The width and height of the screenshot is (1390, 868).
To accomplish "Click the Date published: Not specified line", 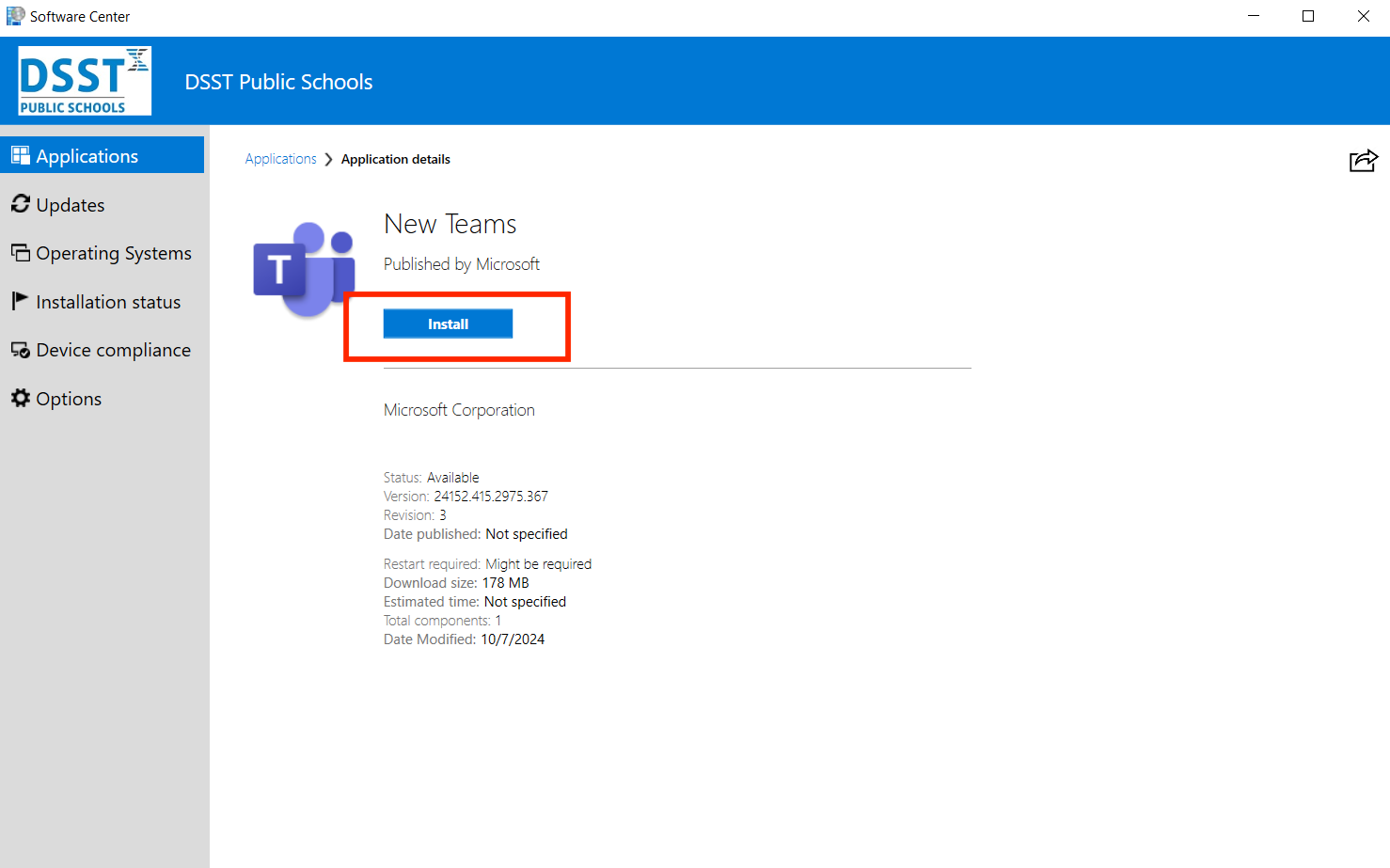I will tap(476, 534).
